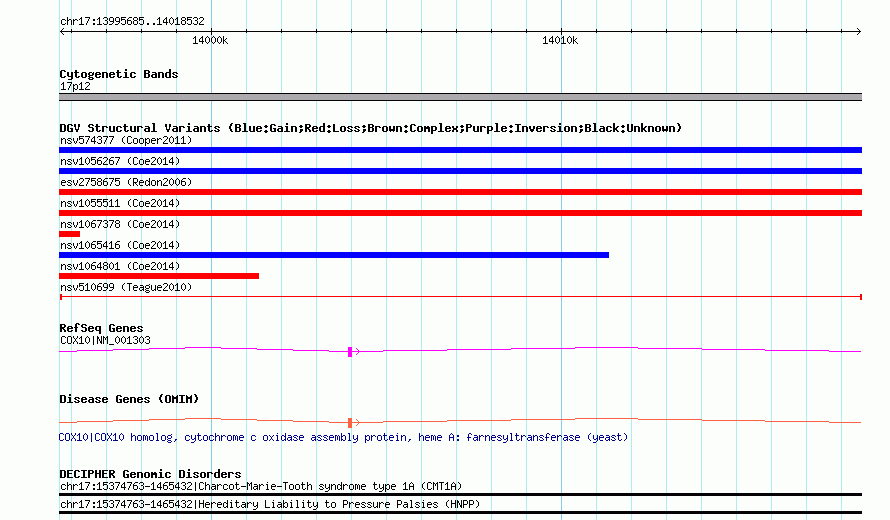This screenshot has height=520, width=890.
Task: Click the nsv574377 (Cooper2011) label
Action: pos(126,140)
